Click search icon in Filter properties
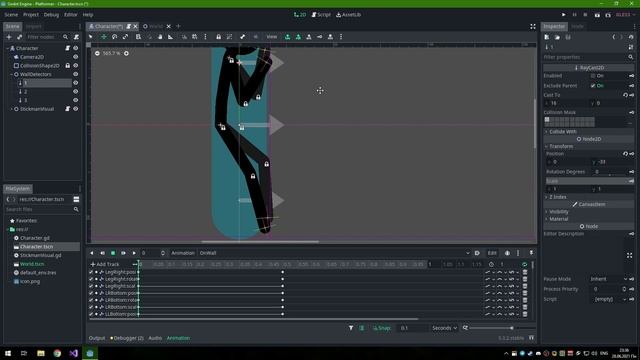640x360 pixels. pos(631,57)
